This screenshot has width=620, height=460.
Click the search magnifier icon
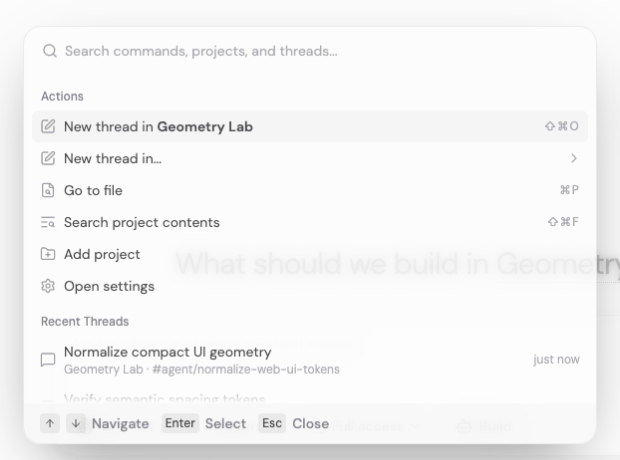click(x=50, y=51)
